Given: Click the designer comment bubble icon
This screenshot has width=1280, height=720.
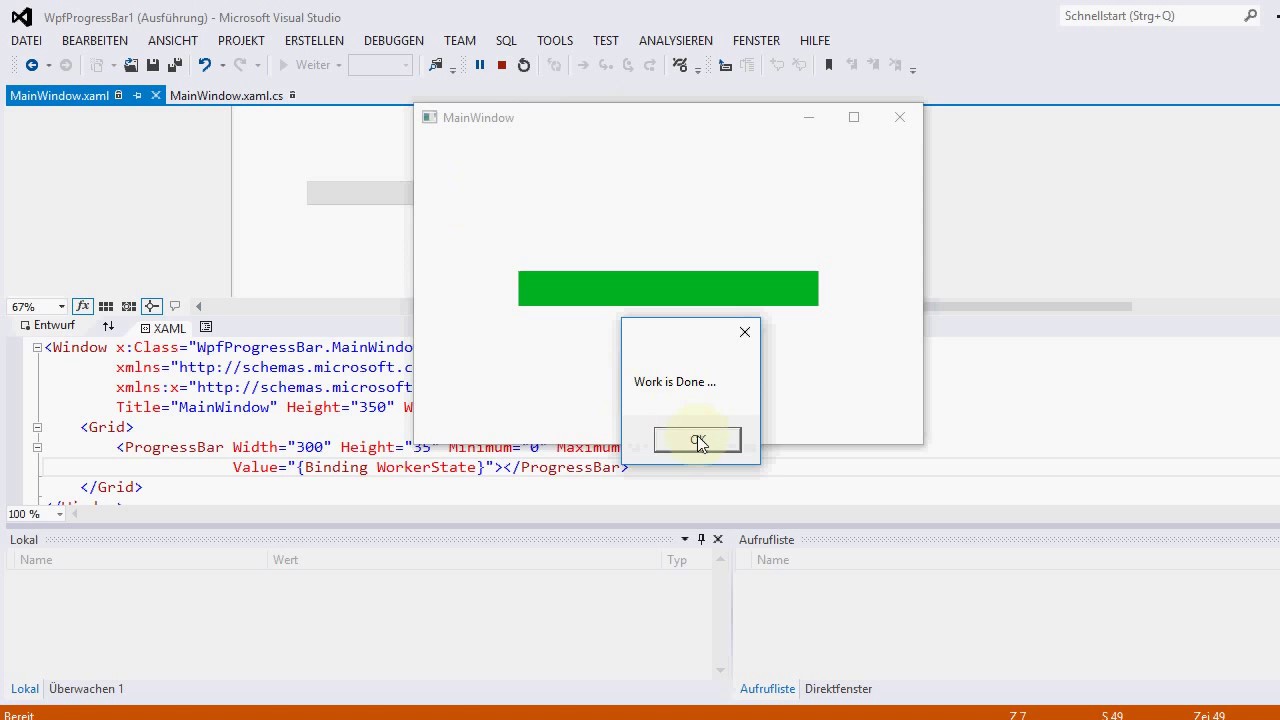Looking at the screenshot, I should (175, 306).
